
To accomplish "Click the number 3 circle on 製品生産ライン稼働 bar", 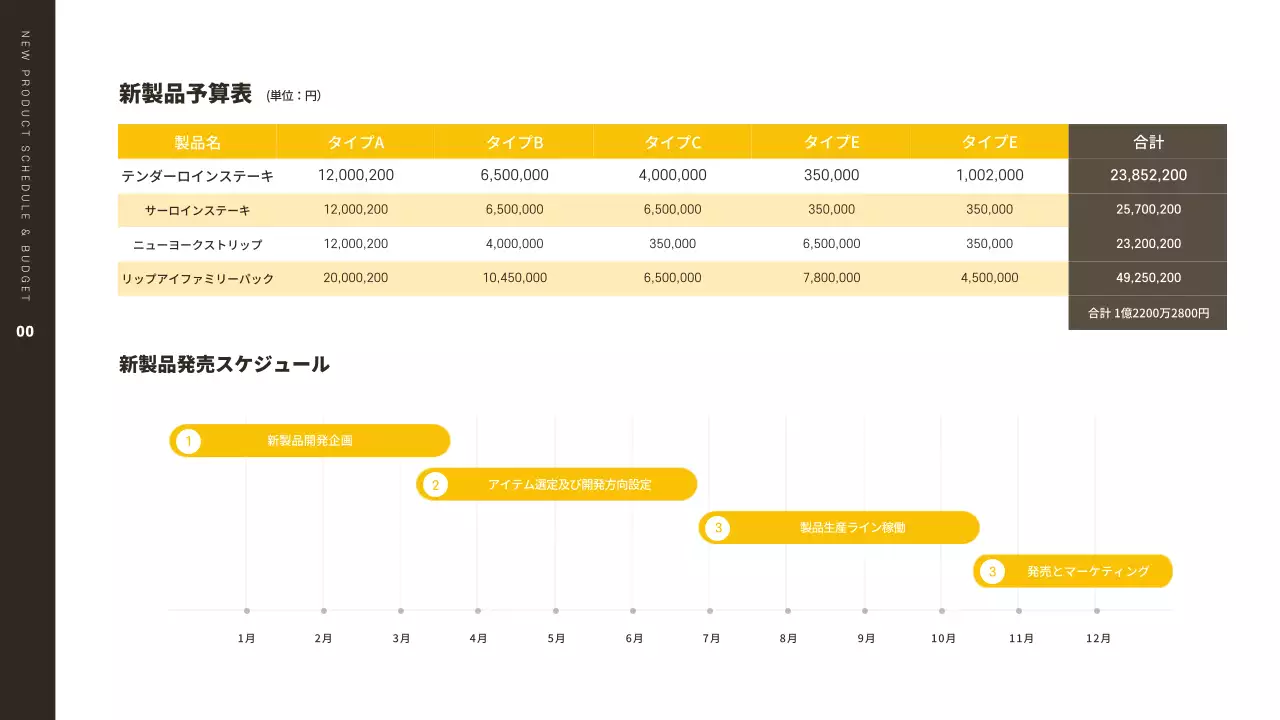I will pos(717,528).
